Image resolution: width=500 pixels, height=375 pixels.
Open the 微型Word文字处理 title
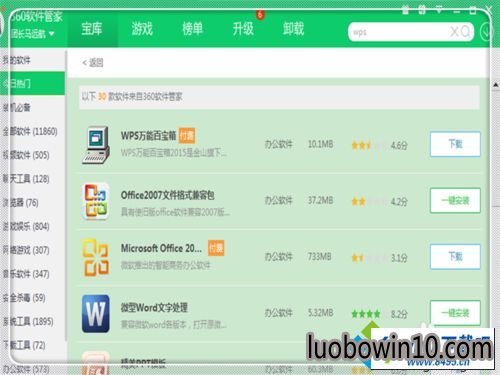(154, 307)
